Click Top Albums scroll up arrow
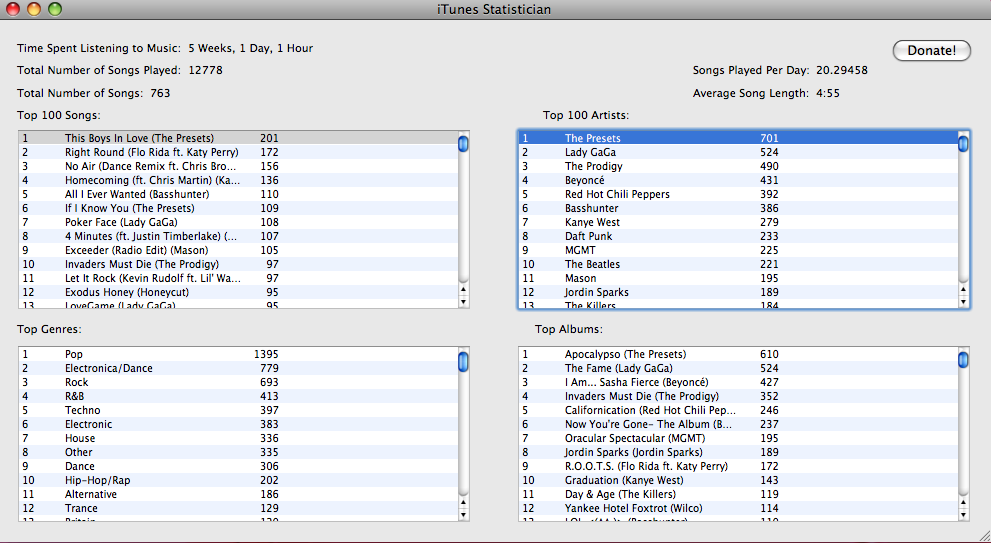The width and height of the screenshot is (991, 543). (x=963, y=503)
